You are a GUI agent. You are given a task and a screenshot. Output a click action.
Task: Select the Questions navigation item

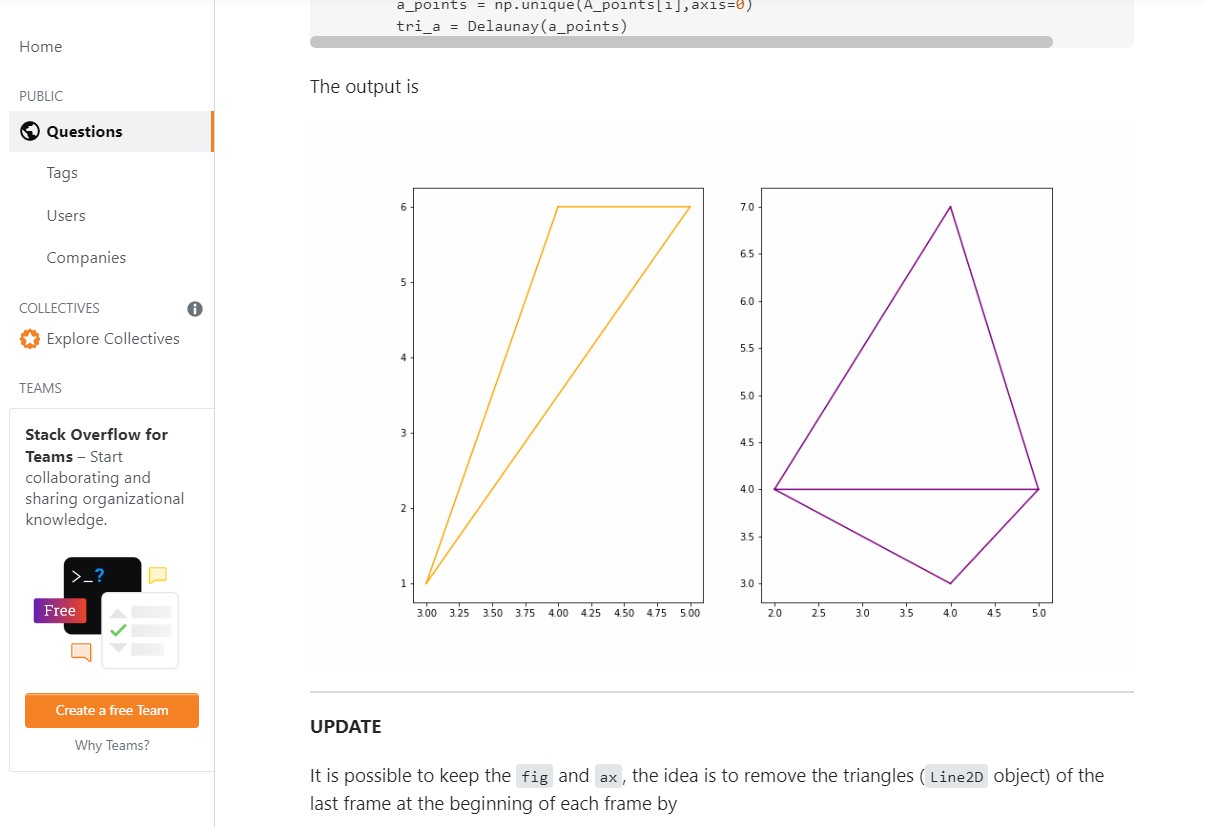pyautogui.click(x=111, y=132)
